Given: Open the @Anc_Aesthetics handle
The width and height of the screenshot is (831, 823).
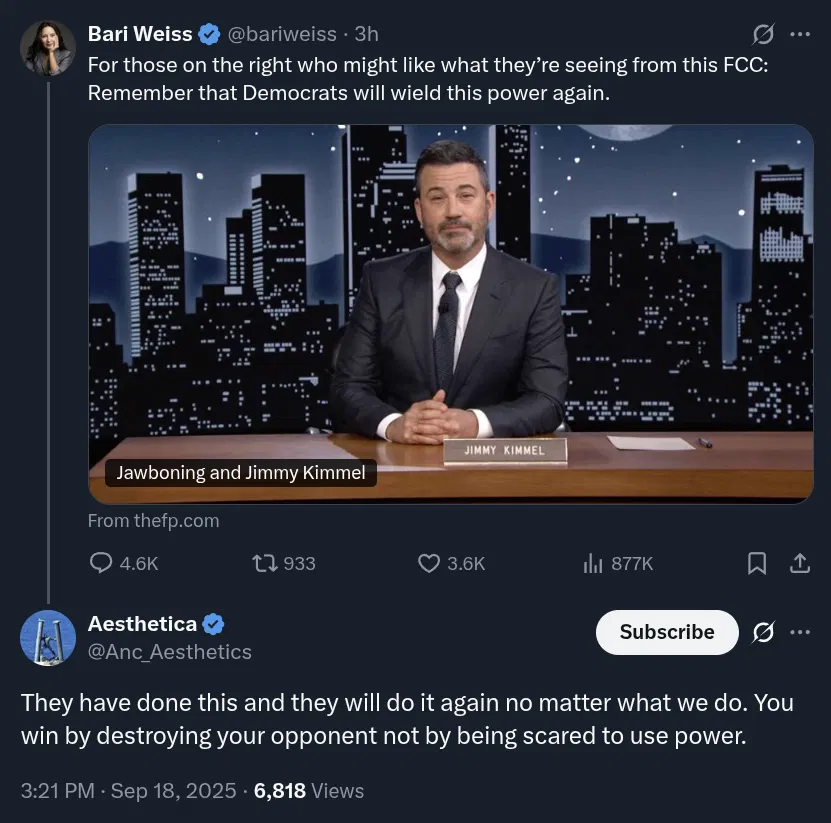Looking at the screenshot, I should [170, 651].
